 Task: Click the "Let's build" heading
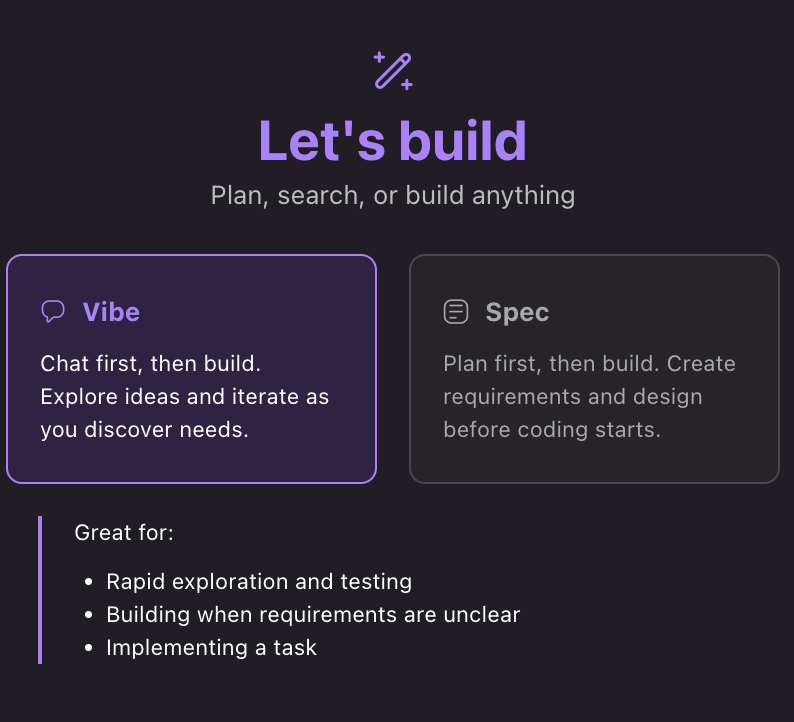(x=393, y=140)
